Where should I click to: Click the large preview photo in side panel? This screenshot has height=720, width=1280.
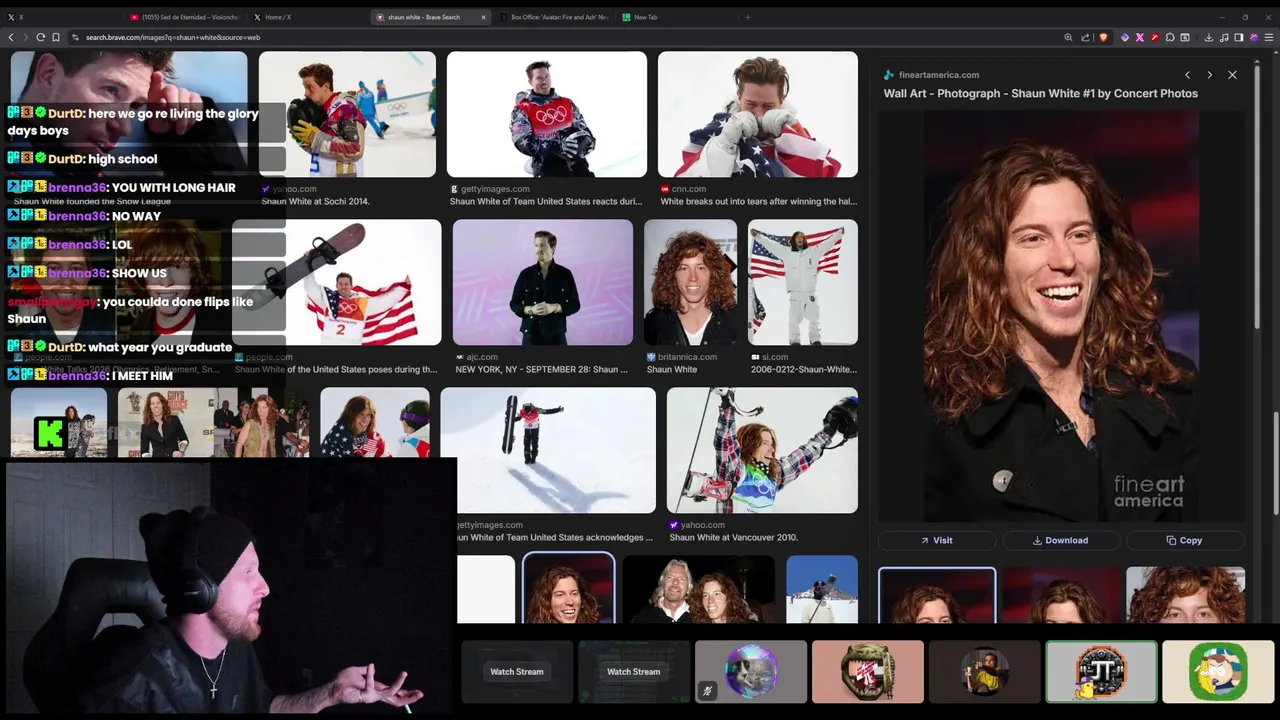pyautogui.click(x=1061, y=316)
